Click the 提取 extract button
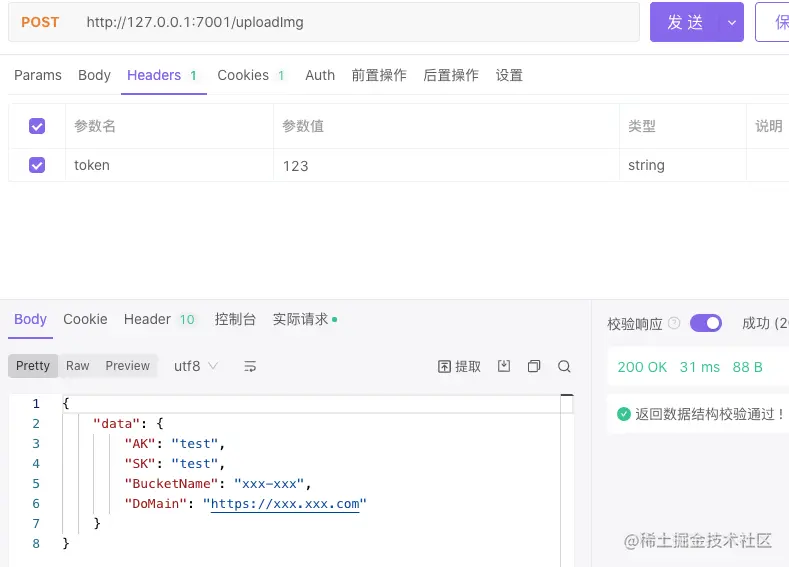Image resolution: width=789 pixels, height=567 pixels. pos(459,366)
